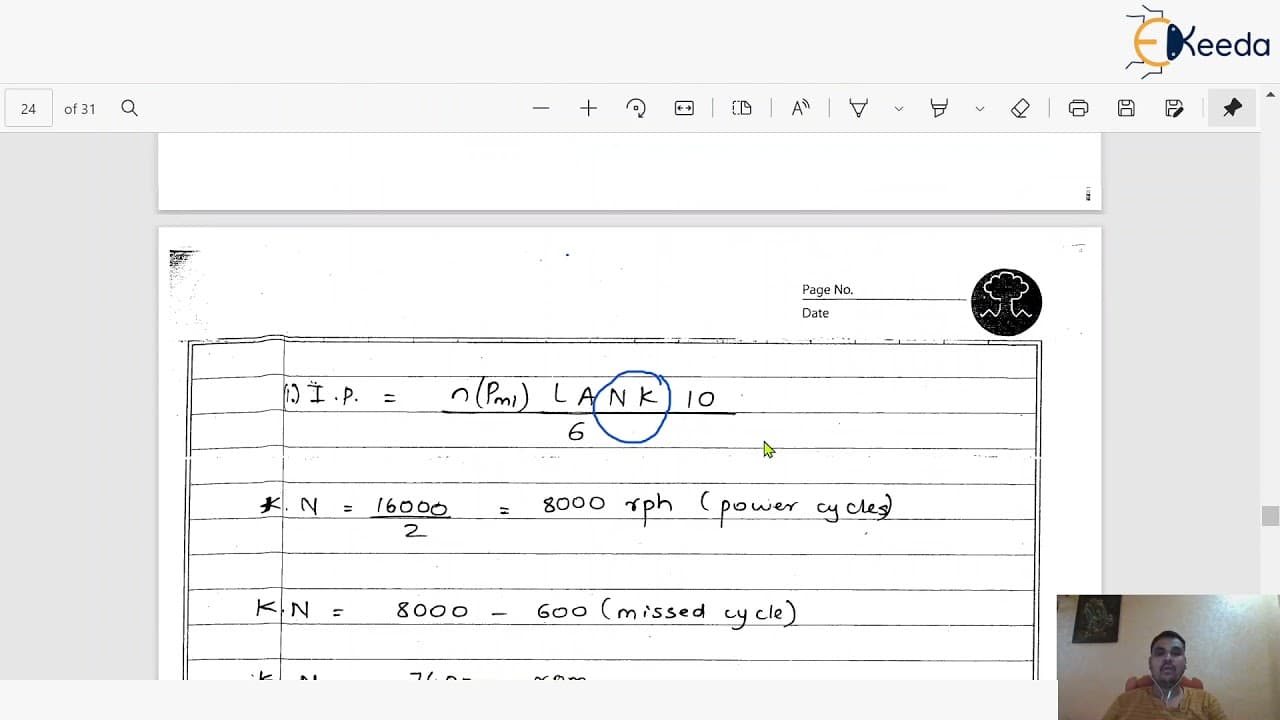1280x720 pixels.
Task: Click the 'of 31' page count text
Action: coord(80,108)
